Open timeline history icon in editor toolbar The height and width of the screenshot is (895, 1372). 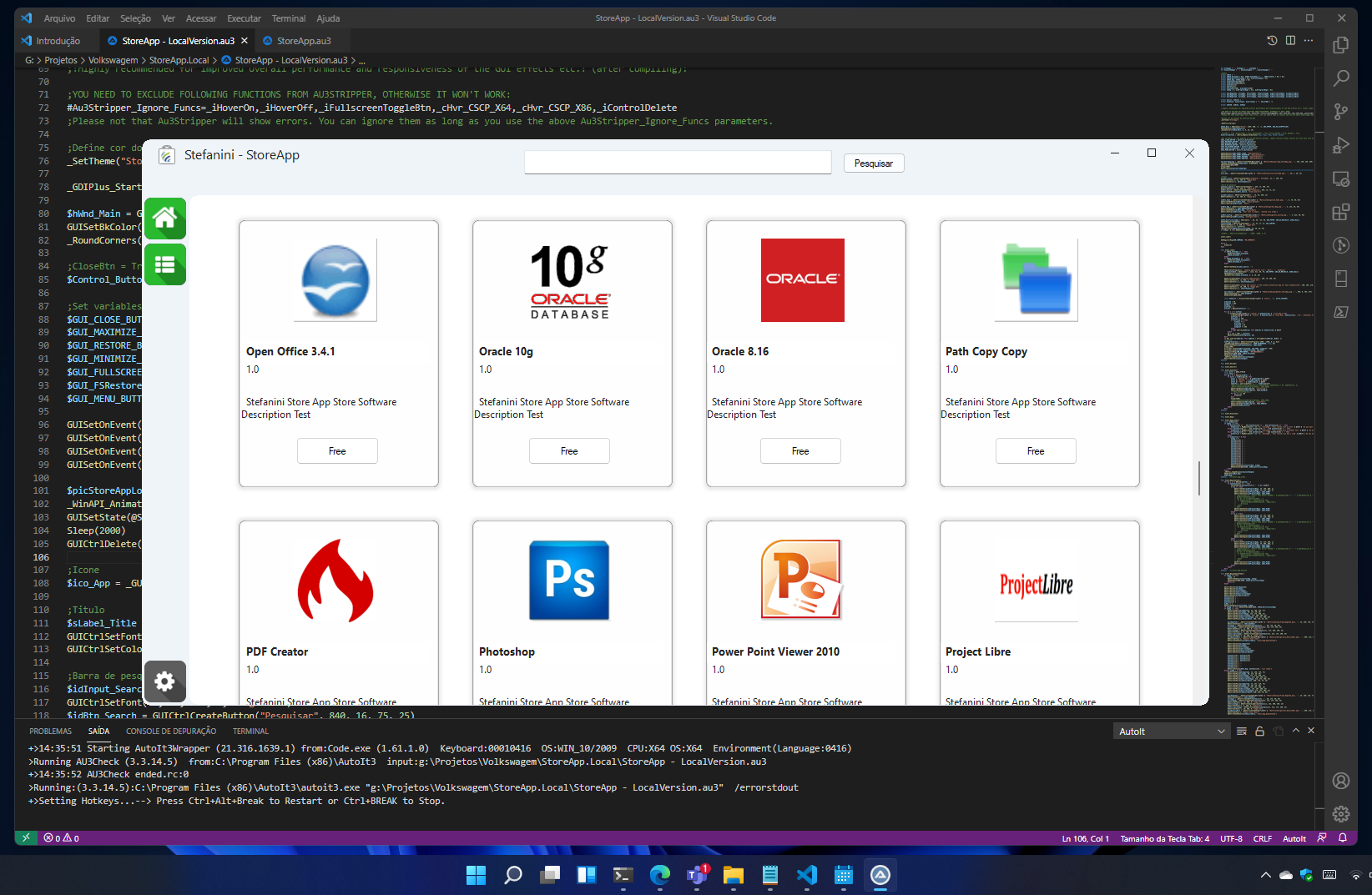point(1272,40)
